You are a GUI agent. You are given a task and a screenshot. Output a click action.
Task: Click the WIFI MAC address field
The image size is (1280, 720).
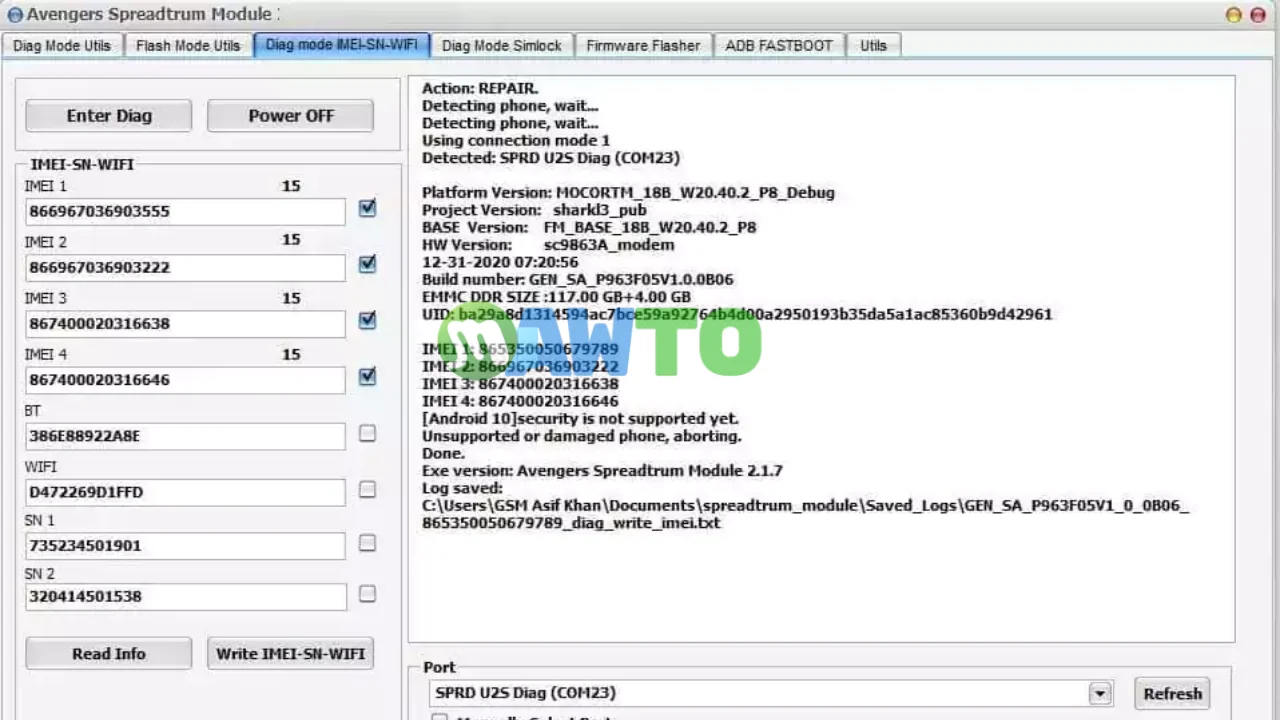click(186, 492)
